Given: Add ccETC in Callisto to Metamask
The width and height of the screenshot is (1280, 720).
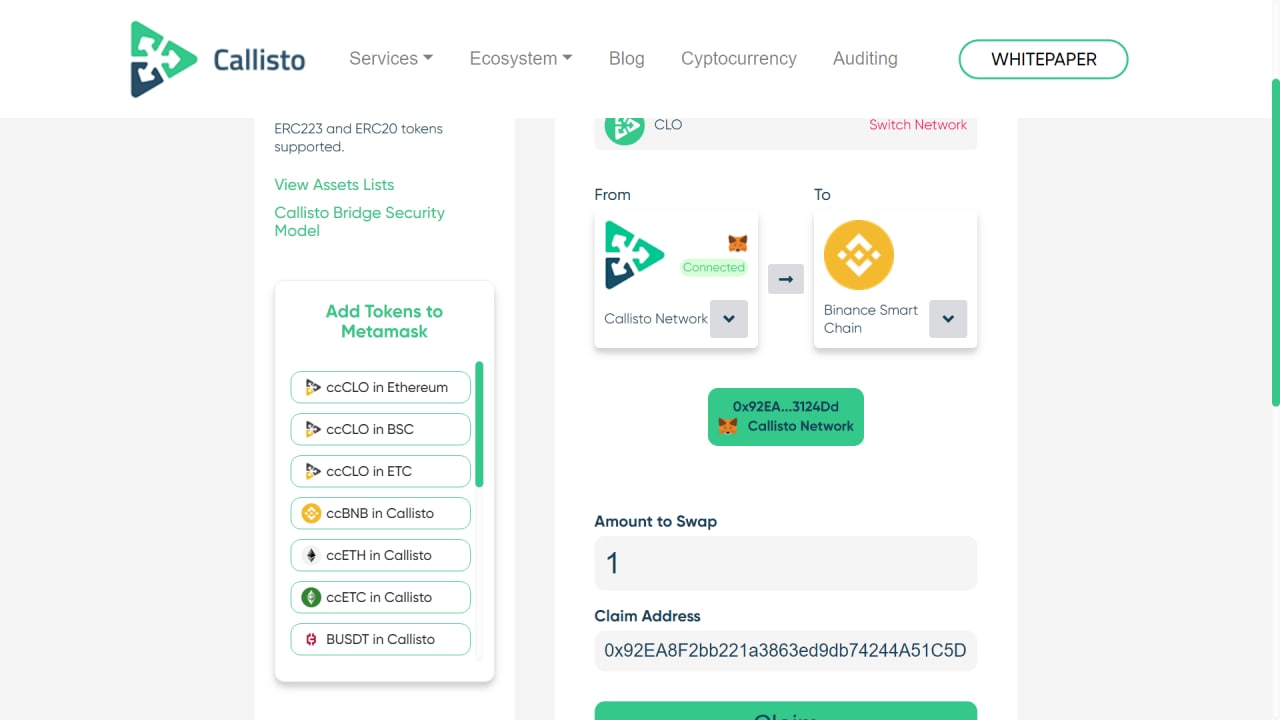Looking at the screenshot, I should point(380,597).
